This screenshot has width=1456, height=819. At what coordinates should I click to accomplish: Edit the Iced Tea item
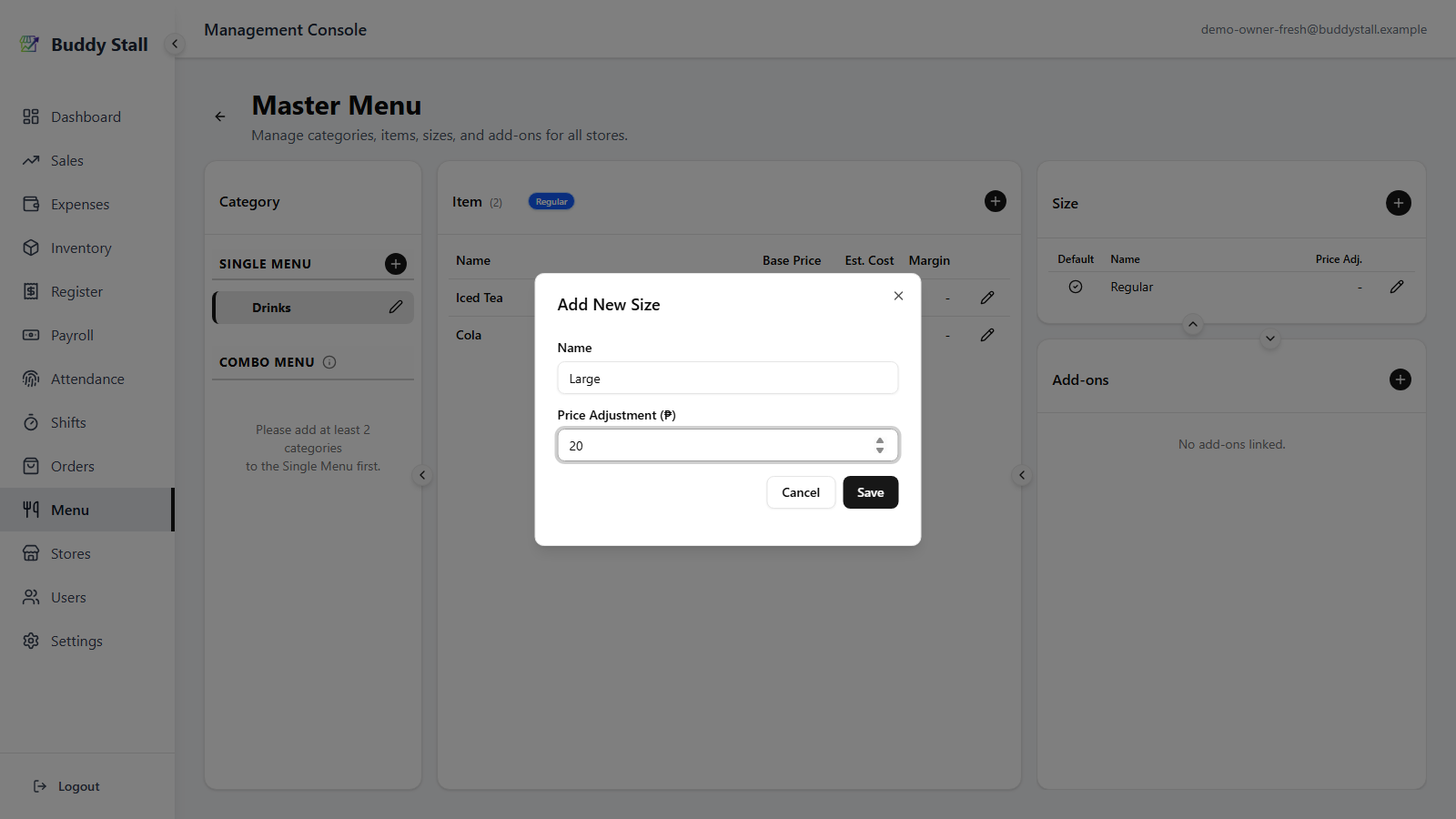click(987, 298)
